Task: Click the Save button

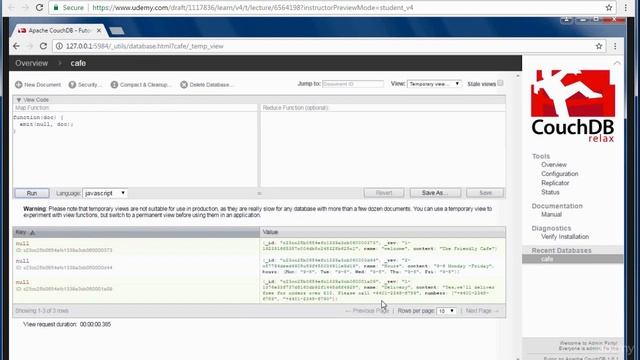Action: click(x=485, y=193)
